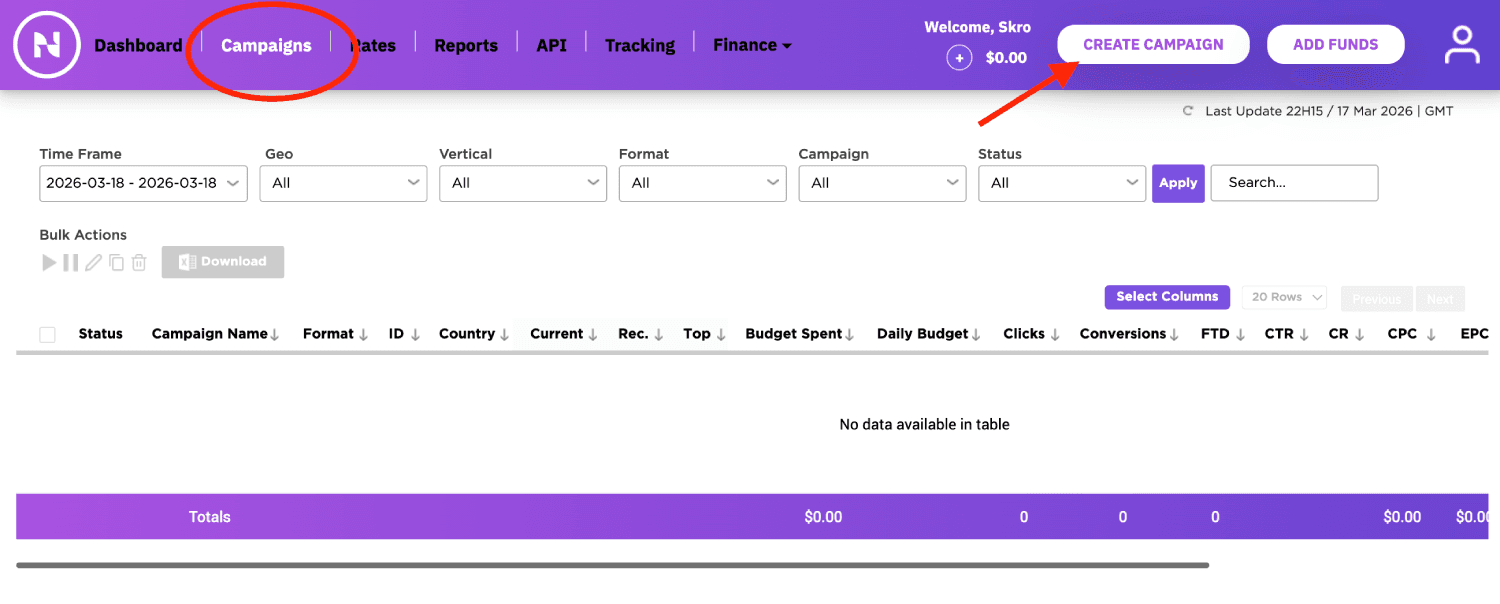Click the refresh icon next to Last Update
The height and width of the screenshot is (604, 1500).
(1188, 111)
